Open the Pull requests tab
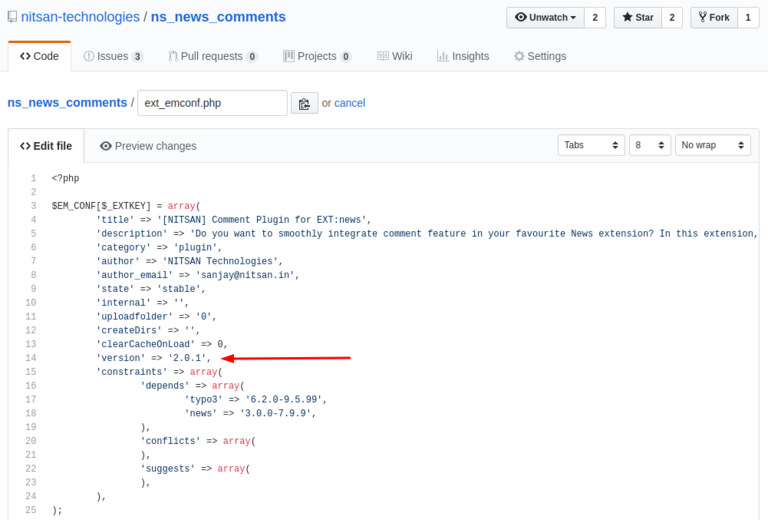 pos(213,56)
